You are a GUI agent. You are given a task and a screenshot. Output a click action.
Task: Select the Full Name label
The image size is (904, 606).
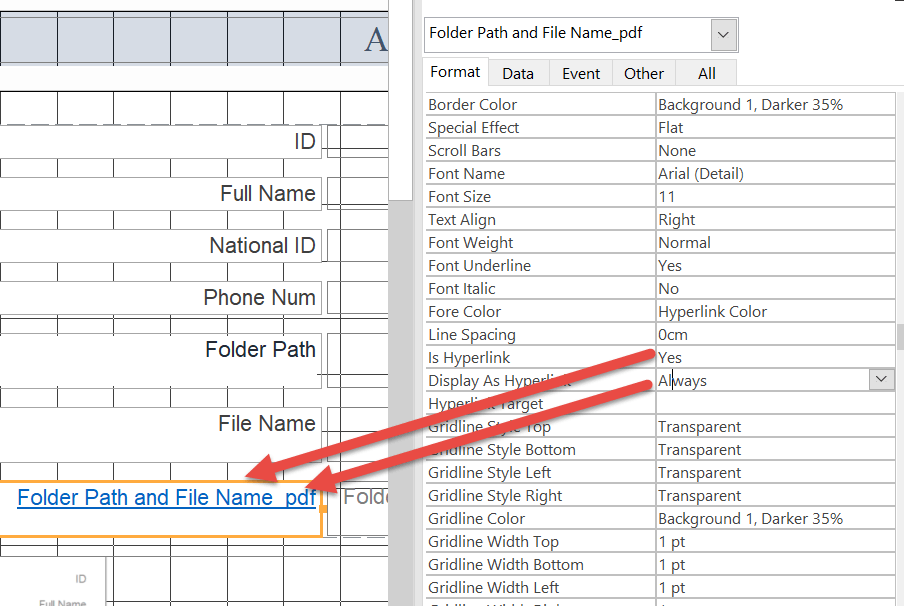(268, 193)
